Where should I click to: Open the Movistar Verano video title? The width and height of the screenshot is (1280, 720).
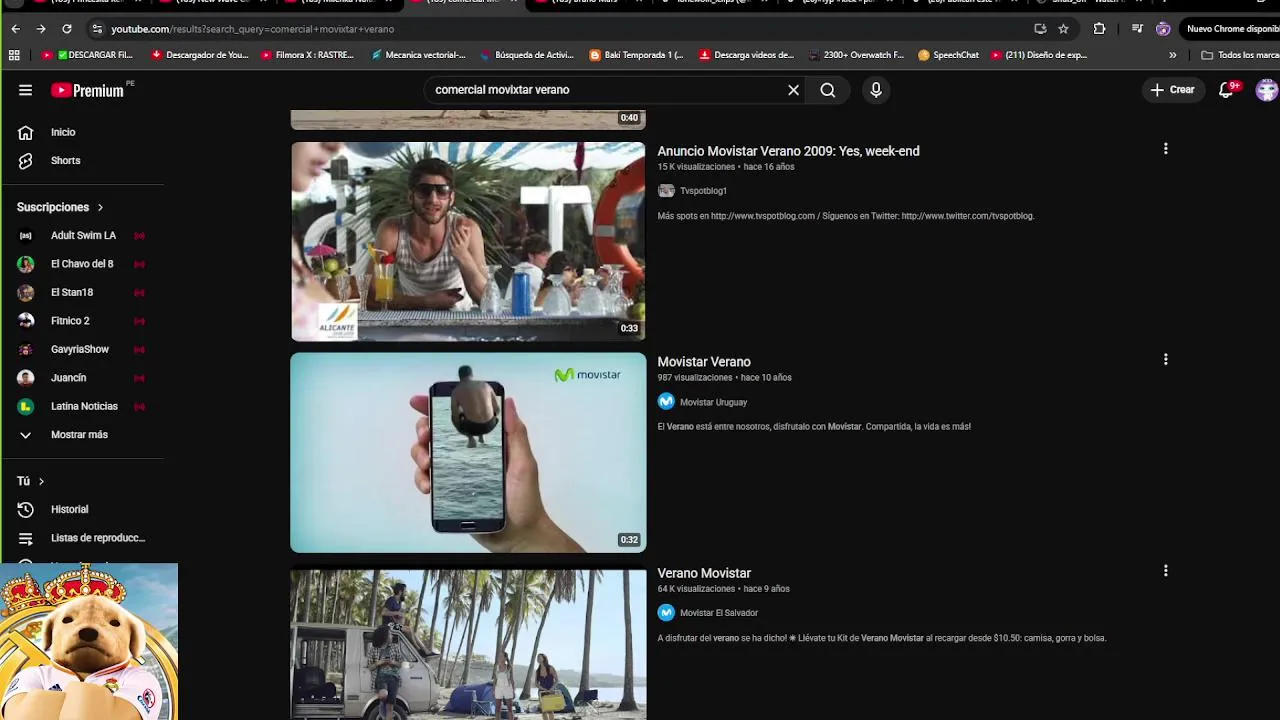[704, 362]
